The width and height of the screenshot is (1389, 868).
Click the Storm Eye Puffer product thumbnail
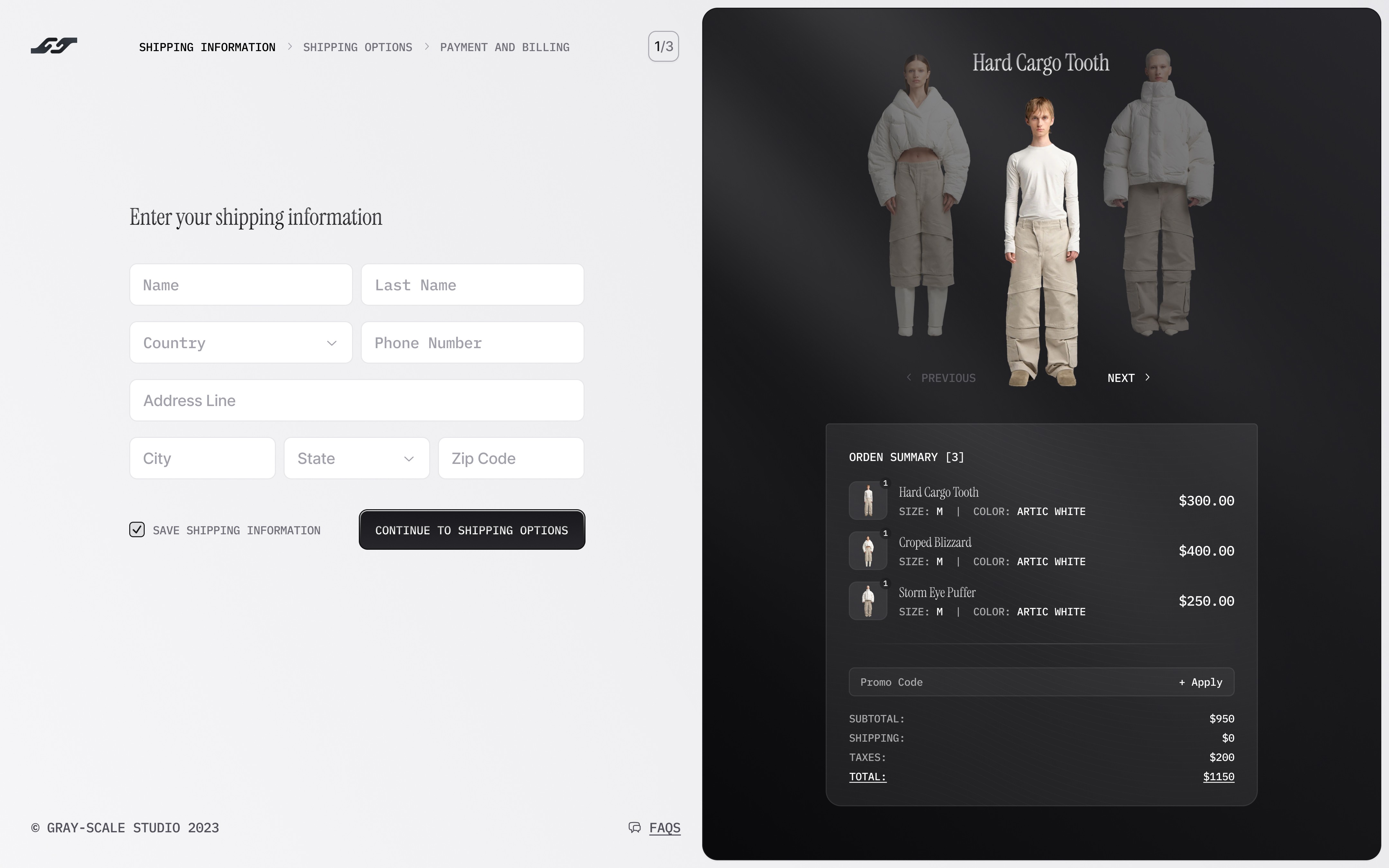tap(868, 600)
